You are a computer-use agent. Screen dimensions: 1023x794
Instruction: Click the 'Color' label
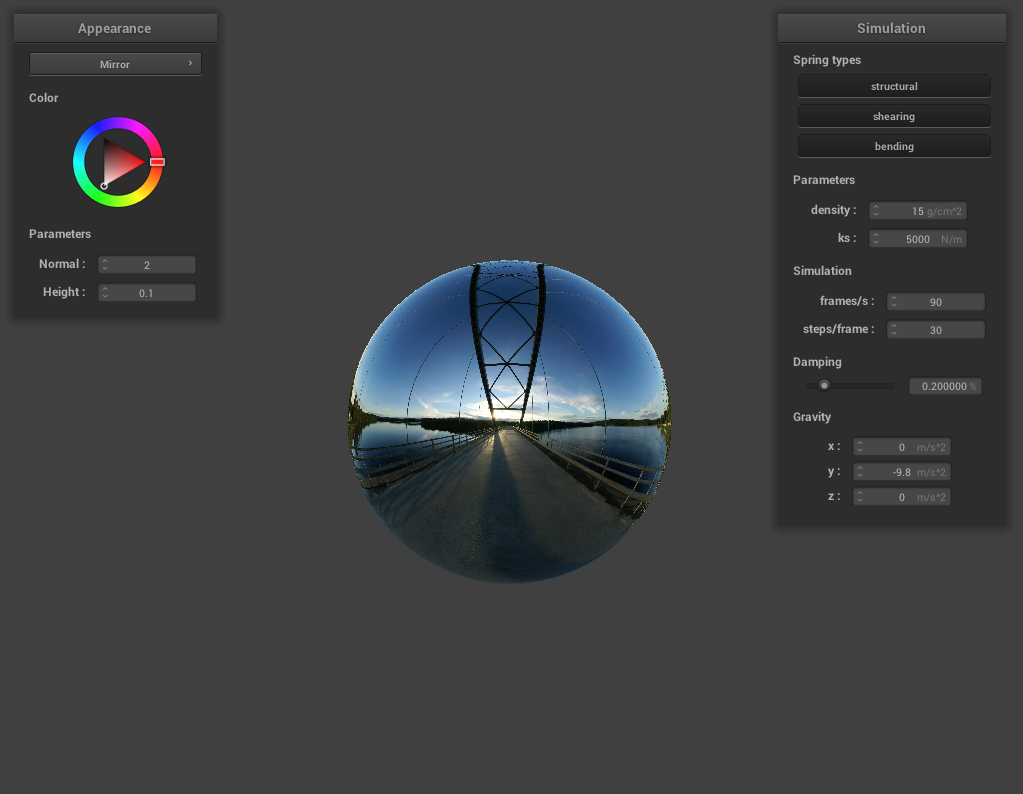point(44,98)
